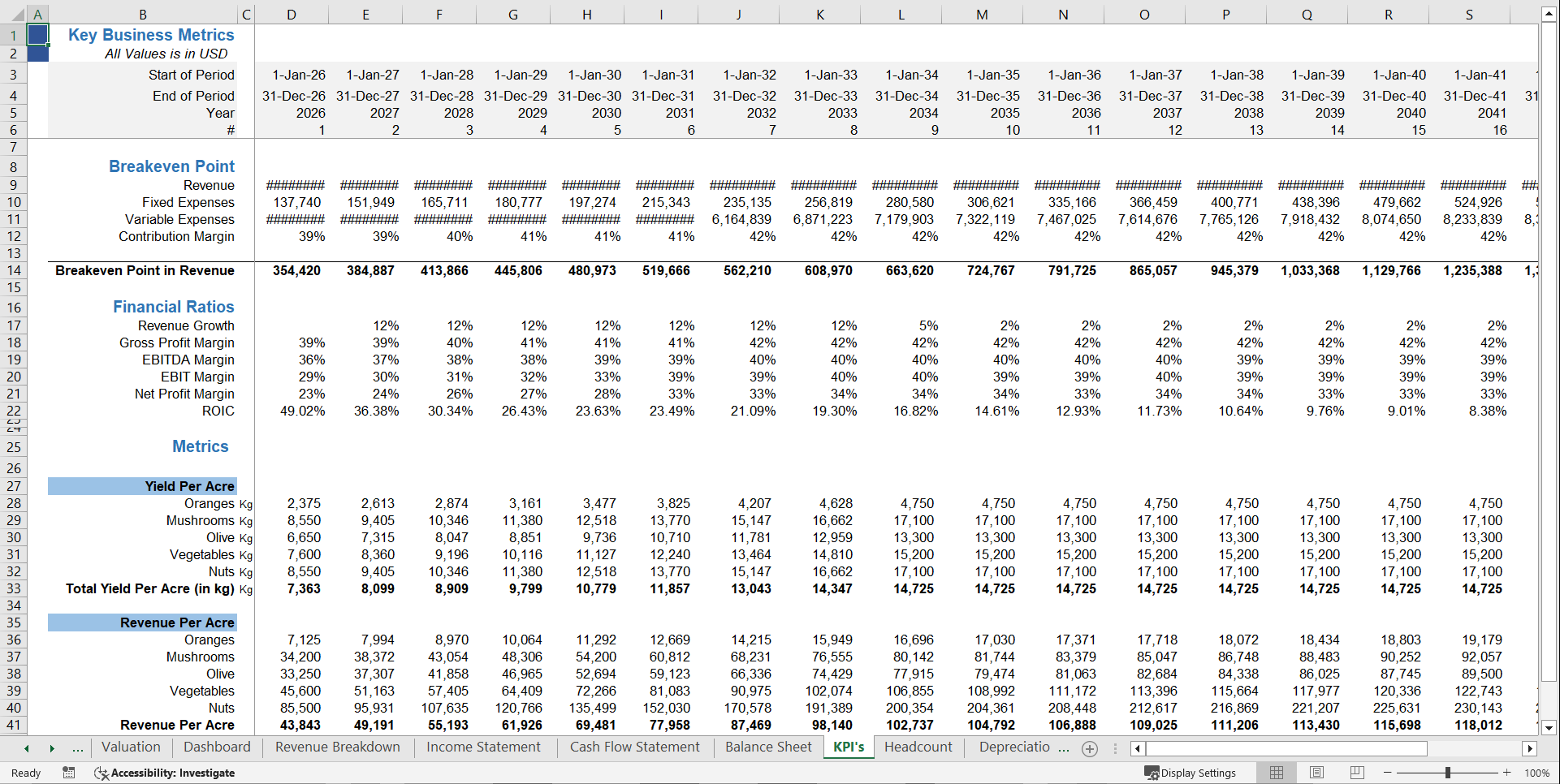
Task: Click the 100% zoom level indicator
Action: (1537, 773)
